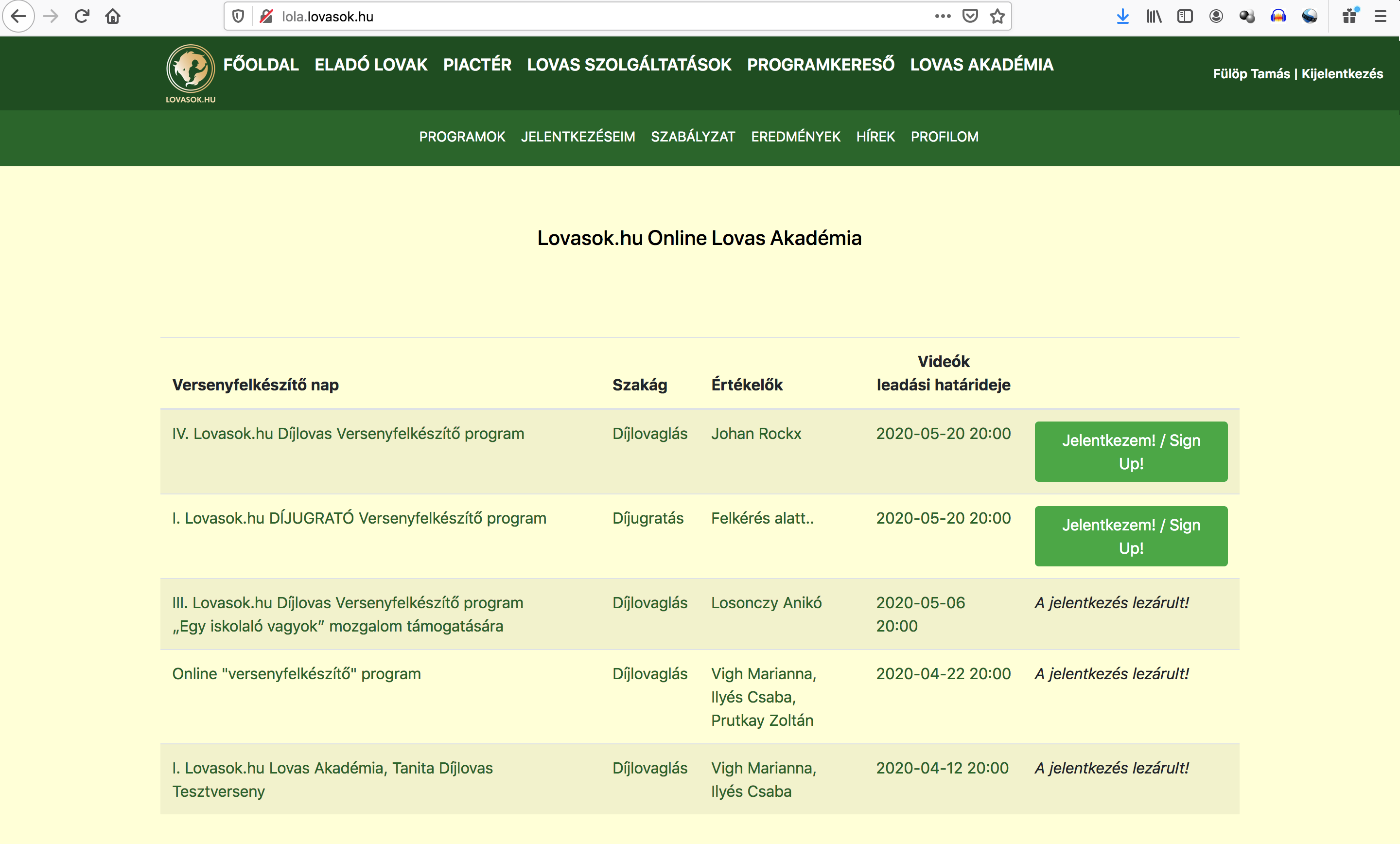Sign up for I. DÍJUGRATÓ program
The image size is (1400, 844).
tap(1131, 537)
